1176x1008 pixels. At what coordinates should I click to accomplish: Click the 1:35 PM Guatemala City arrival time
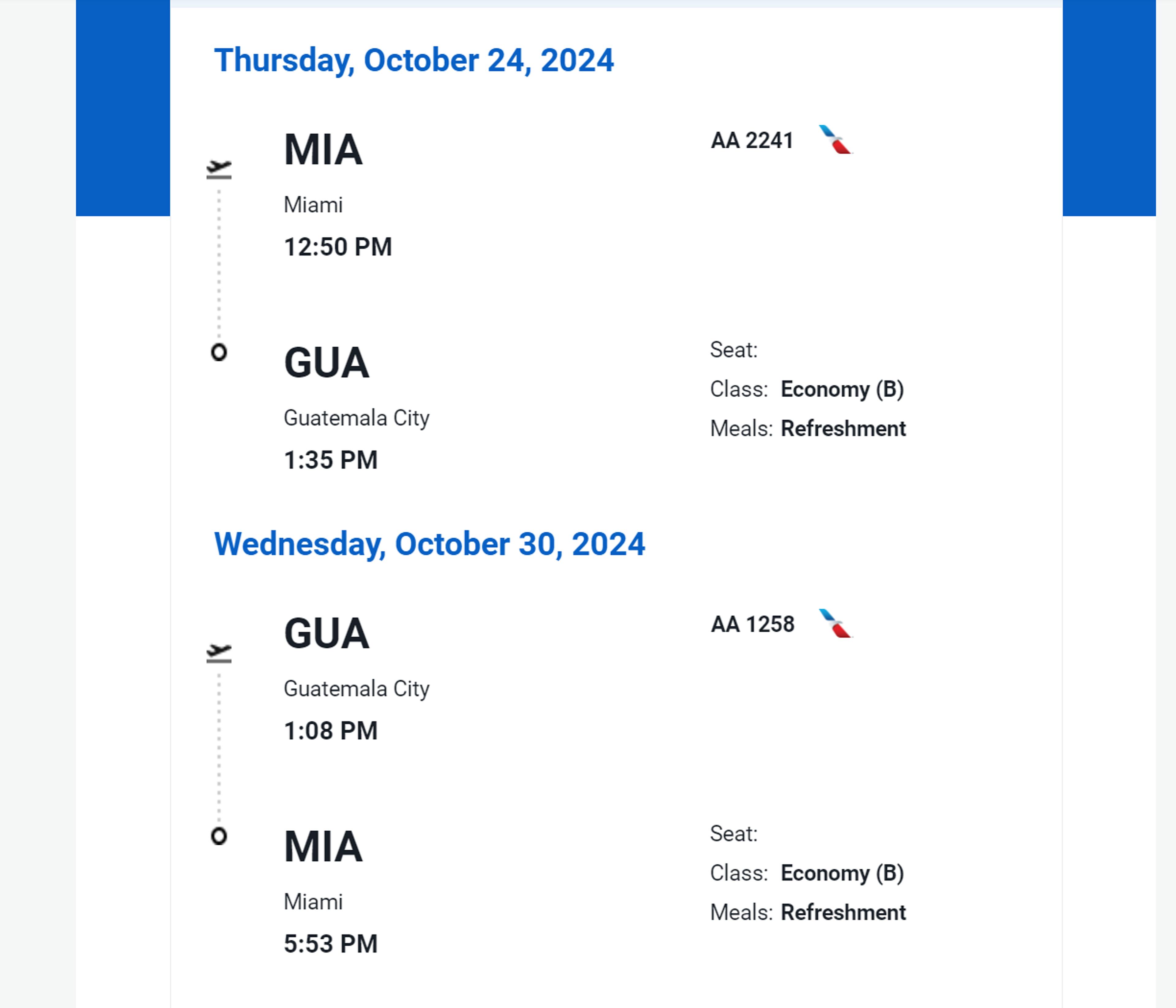pyautogui.click(x=330, y=460)
